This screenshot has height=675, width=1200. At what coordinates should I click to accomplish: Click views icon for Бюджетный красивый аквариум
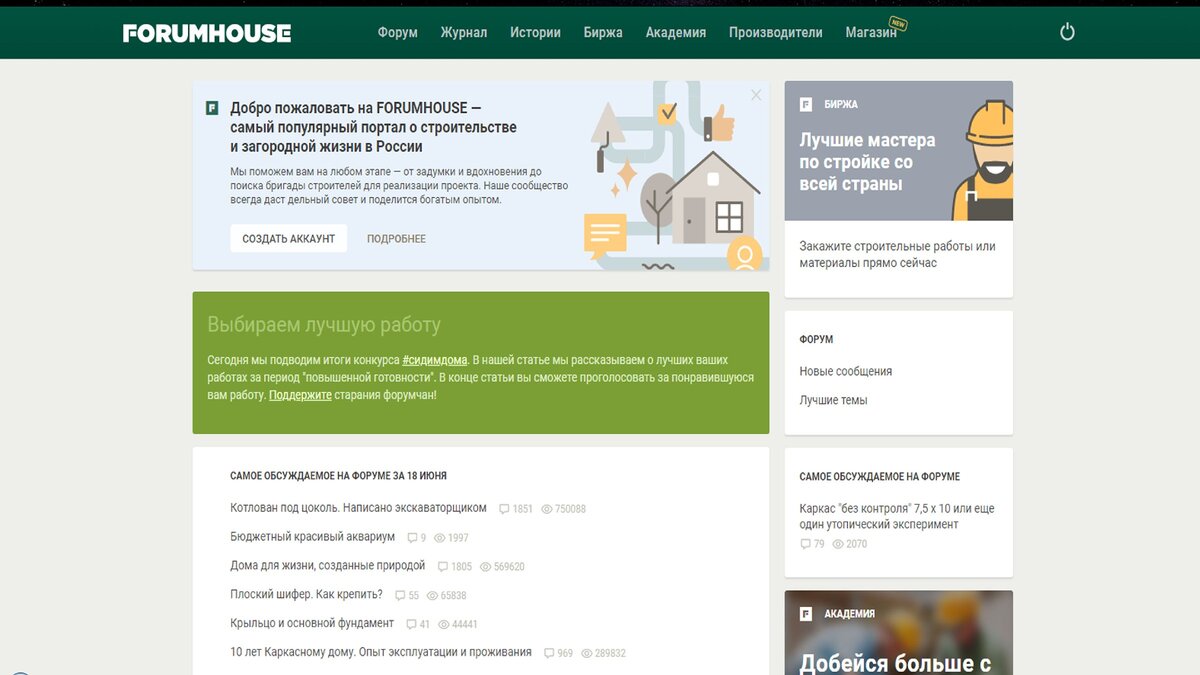(440, 538)
